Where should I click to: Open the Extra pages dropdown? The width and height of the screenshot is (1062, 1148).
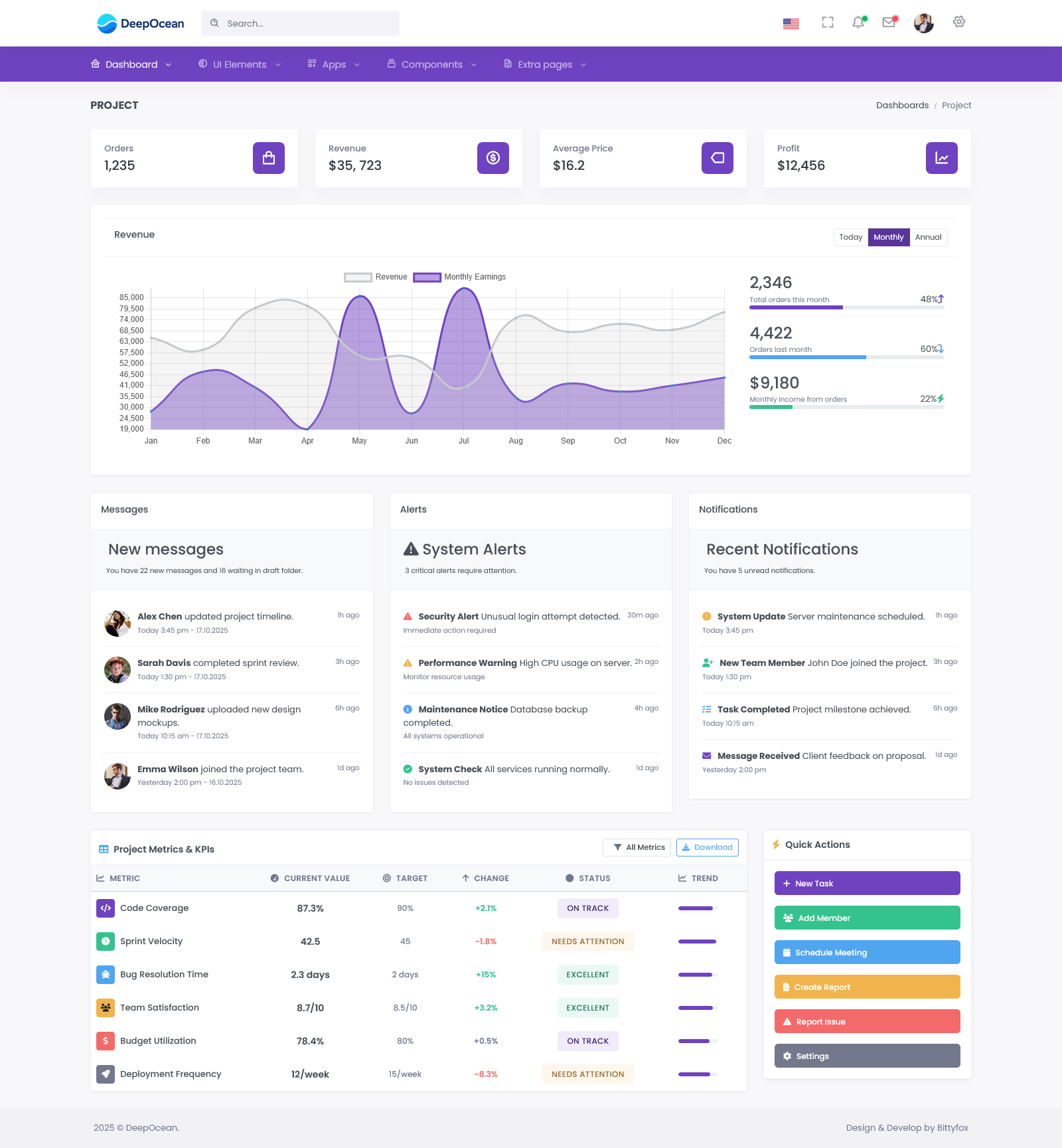tap(544, 64)
